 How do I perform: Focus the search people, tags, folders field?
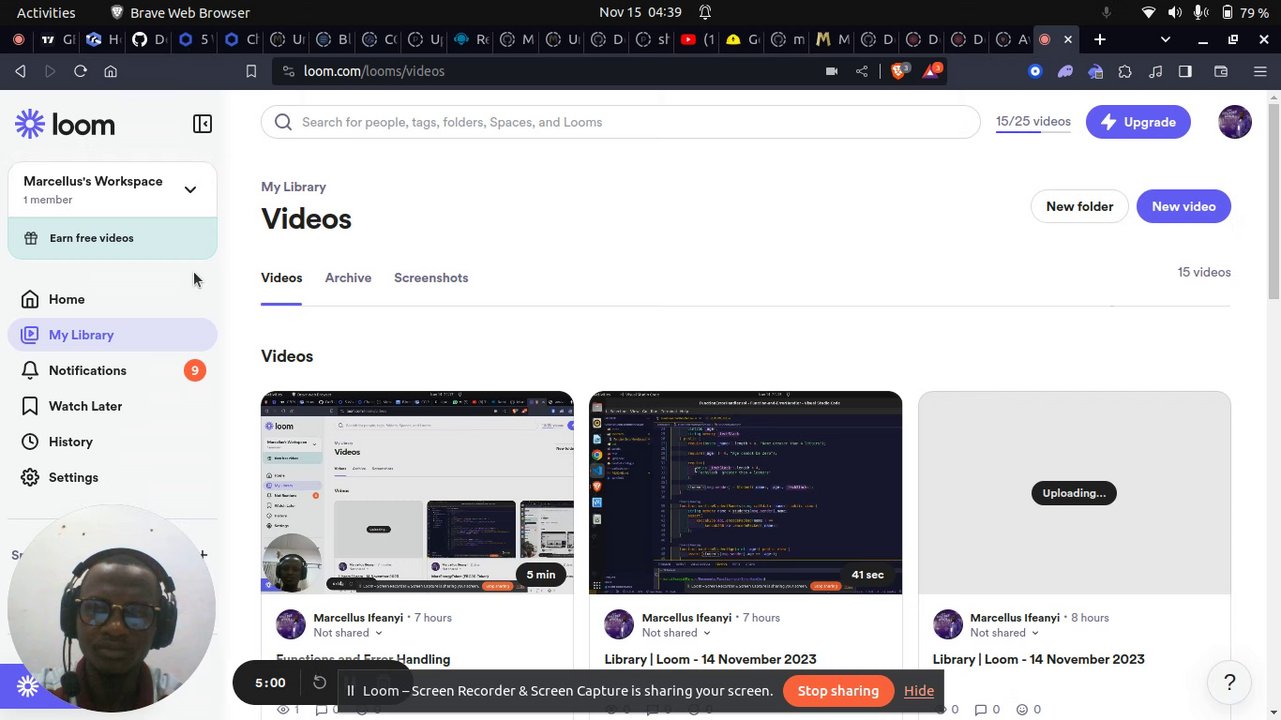pos(621,122)
